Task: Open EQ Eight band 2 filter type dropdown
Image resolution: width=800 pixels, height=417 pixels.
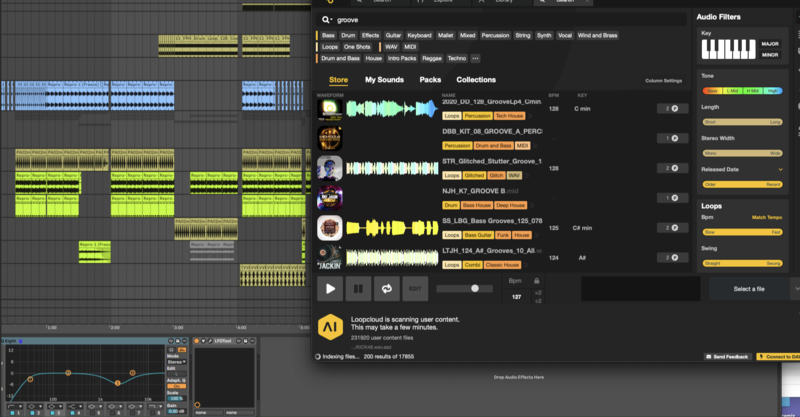Action: coord(35,406)
